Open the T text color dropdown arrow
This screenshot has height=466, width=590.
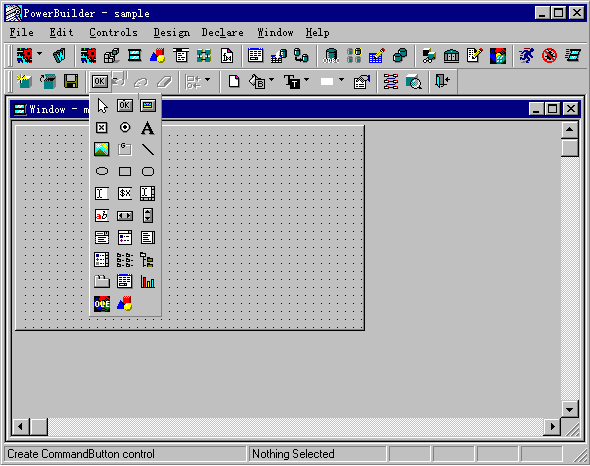click(306, 79)
